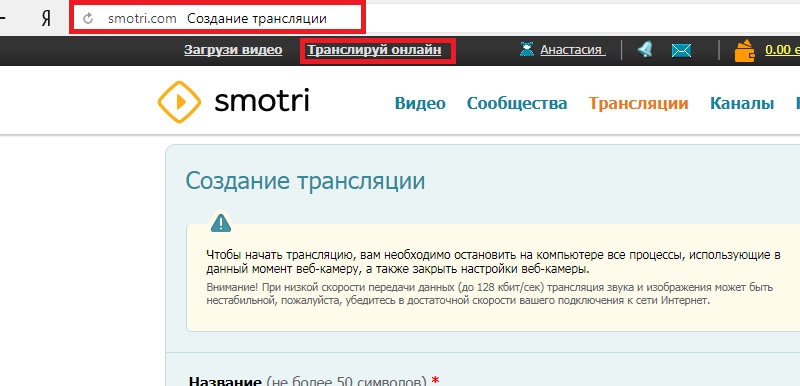
Task: Open the Yandex 'Я' browser button
Action: [x=46, y=19]
